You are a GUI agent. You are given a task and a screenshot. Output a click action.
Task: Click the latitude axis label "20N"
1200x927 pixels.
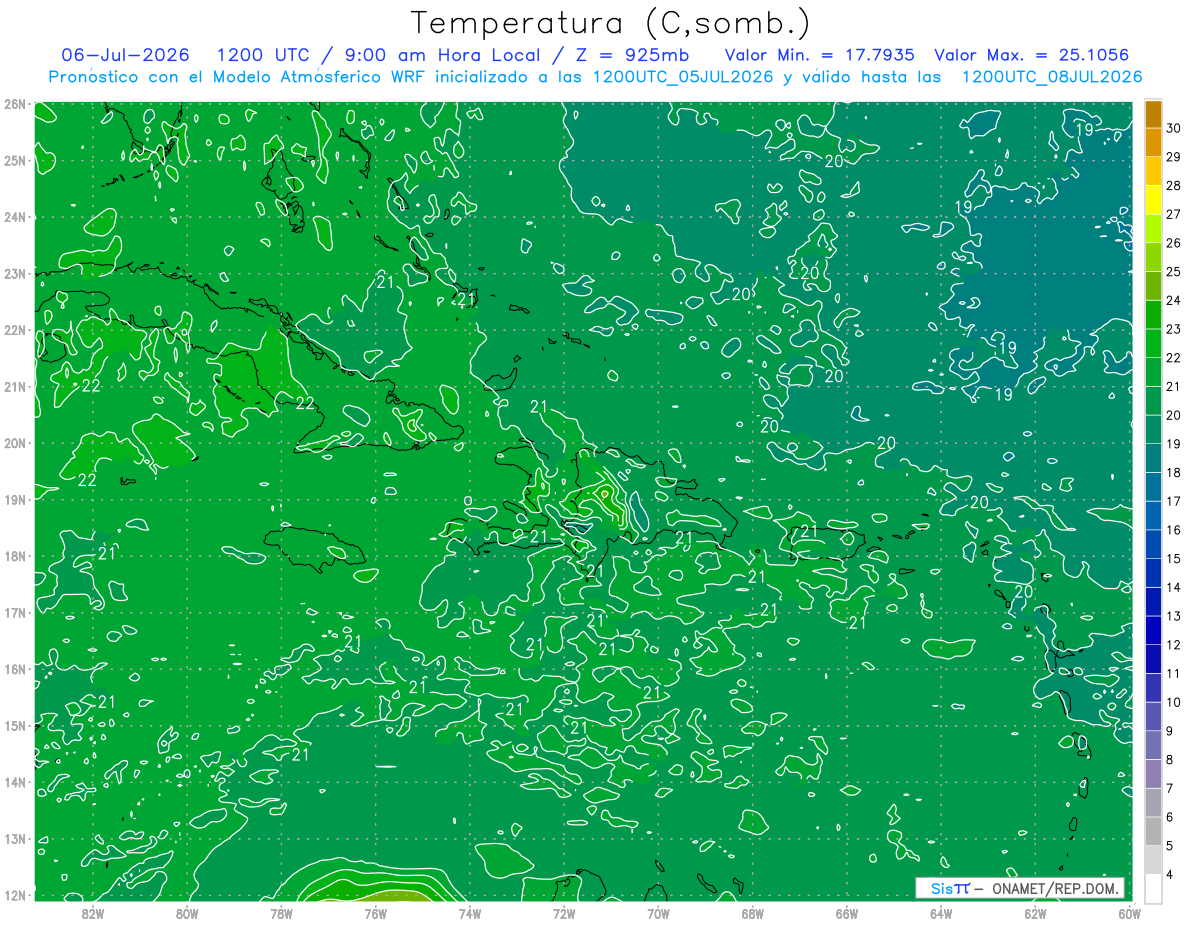(14, 443)
